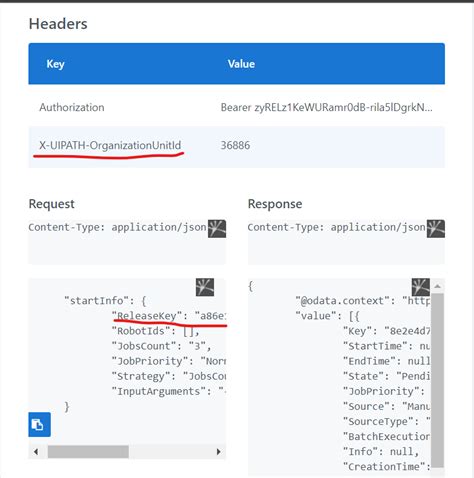Screen dimensions: 474x478
Task: Open fullscreen icon next to Request Content-Type
Action: tap(217, 228)
